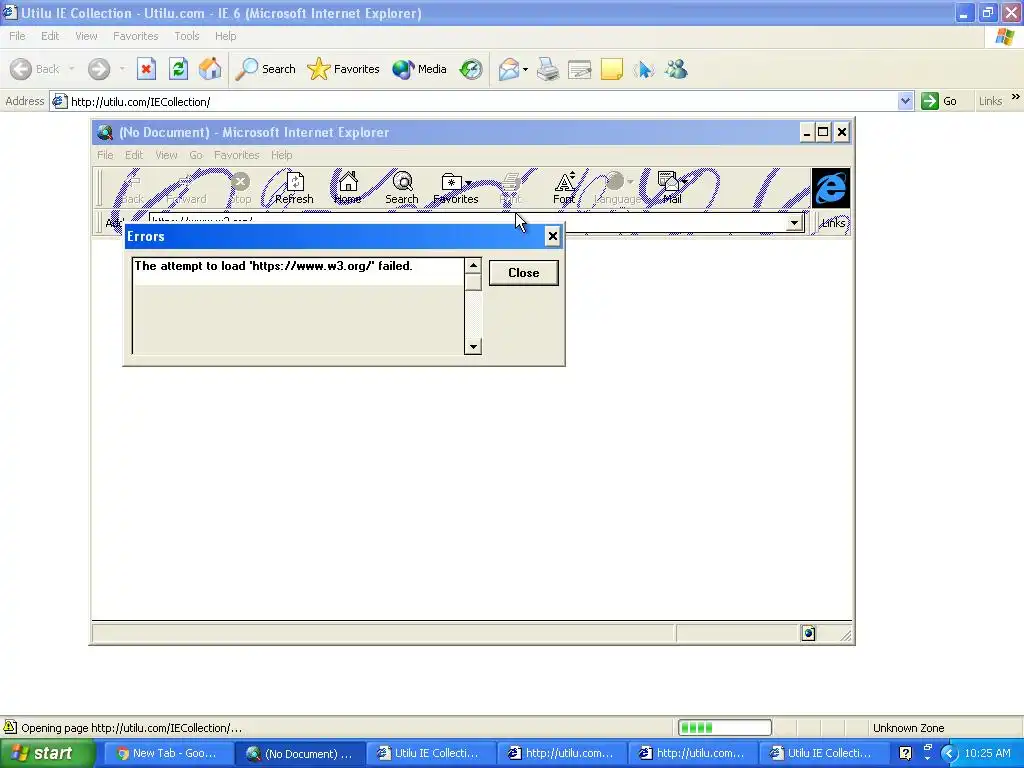Viewport: 1024px width, 768px height.
Task: Click the green Refresh icon in IE 6 toolbar
Action: tap(178, 69)
